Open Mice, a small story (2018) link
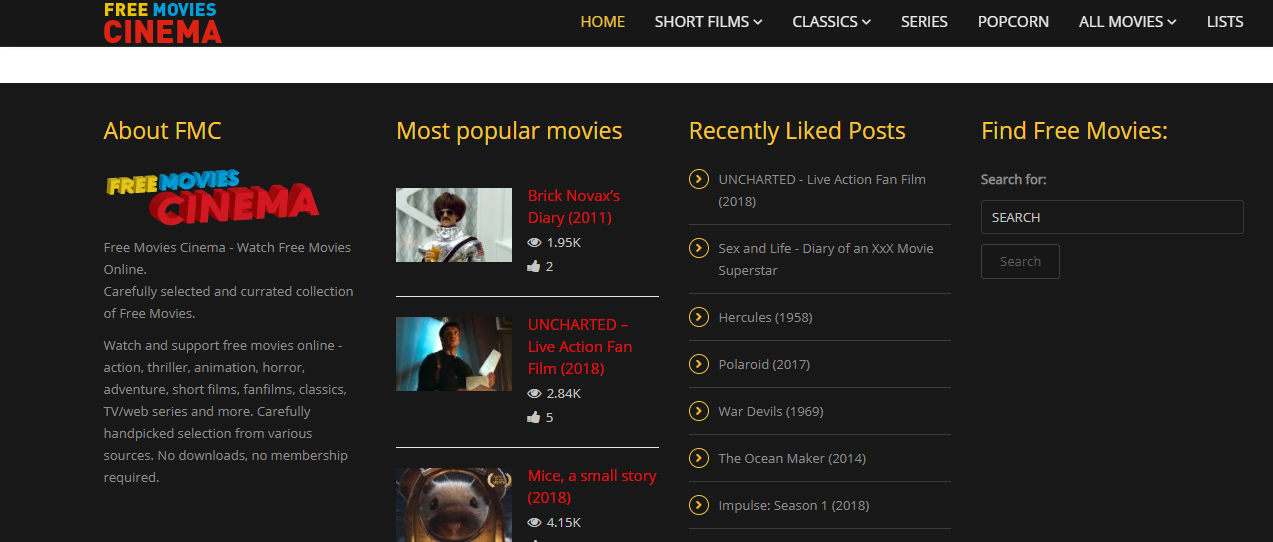Screen dimensions: 1273x542 (x=591, y=486)
